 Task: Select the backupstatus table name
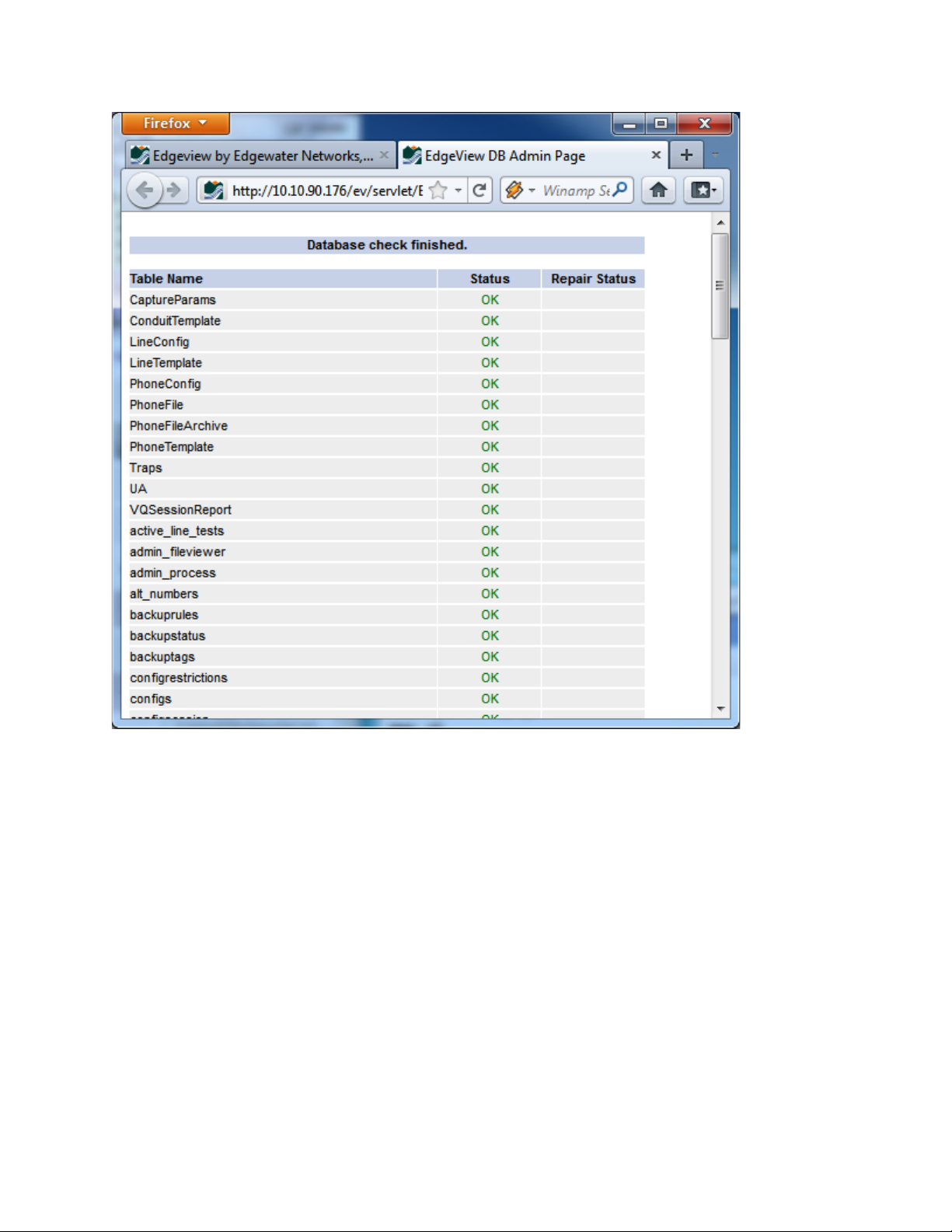click(x=167, y=636)
